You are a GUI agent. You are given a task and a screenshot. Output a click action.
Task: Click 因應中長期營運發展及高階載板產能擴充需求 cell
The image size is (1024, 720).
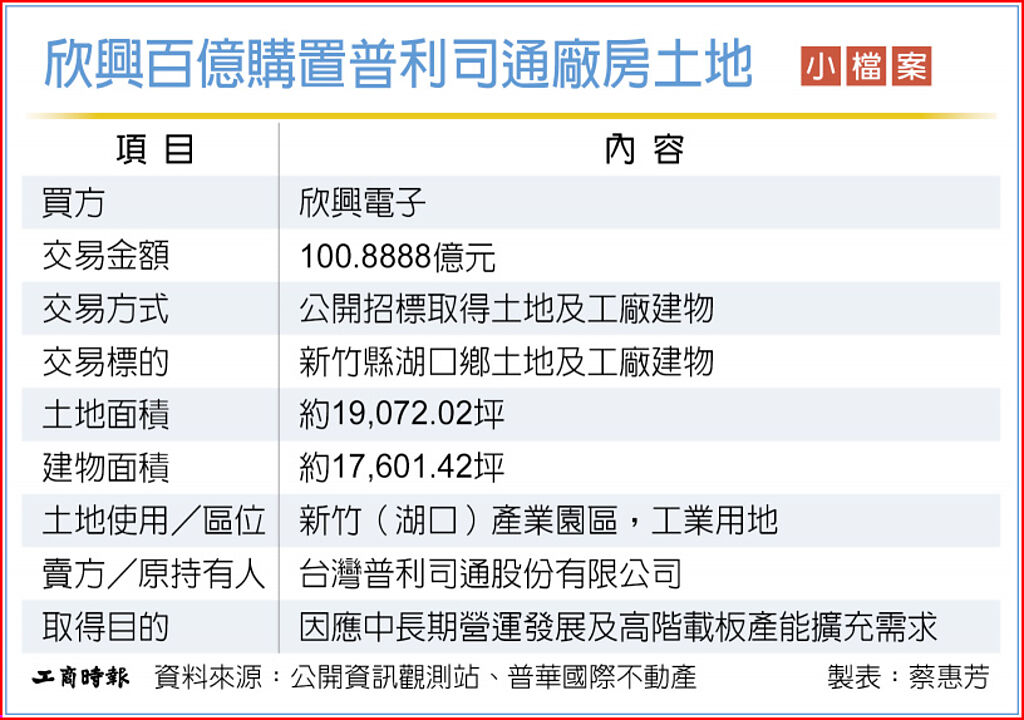618,627
